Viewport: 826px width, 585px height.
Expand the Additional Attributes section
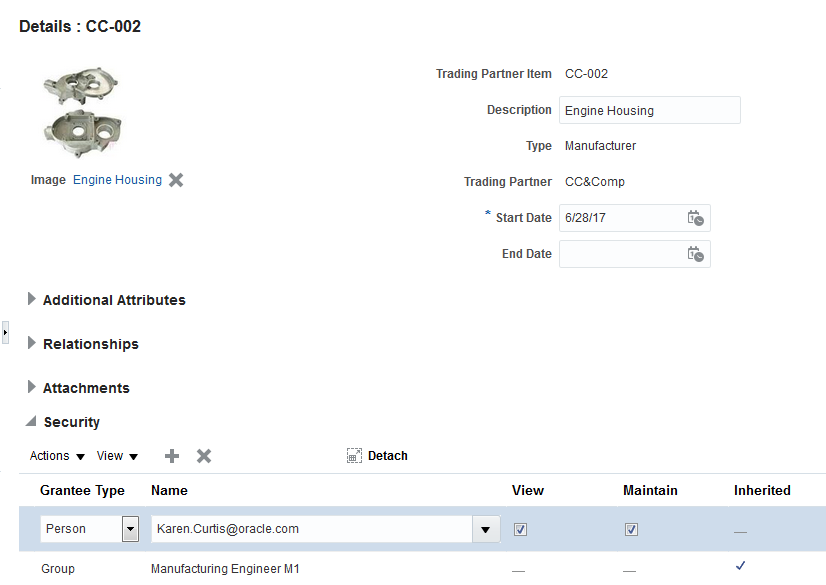(32, 299)
